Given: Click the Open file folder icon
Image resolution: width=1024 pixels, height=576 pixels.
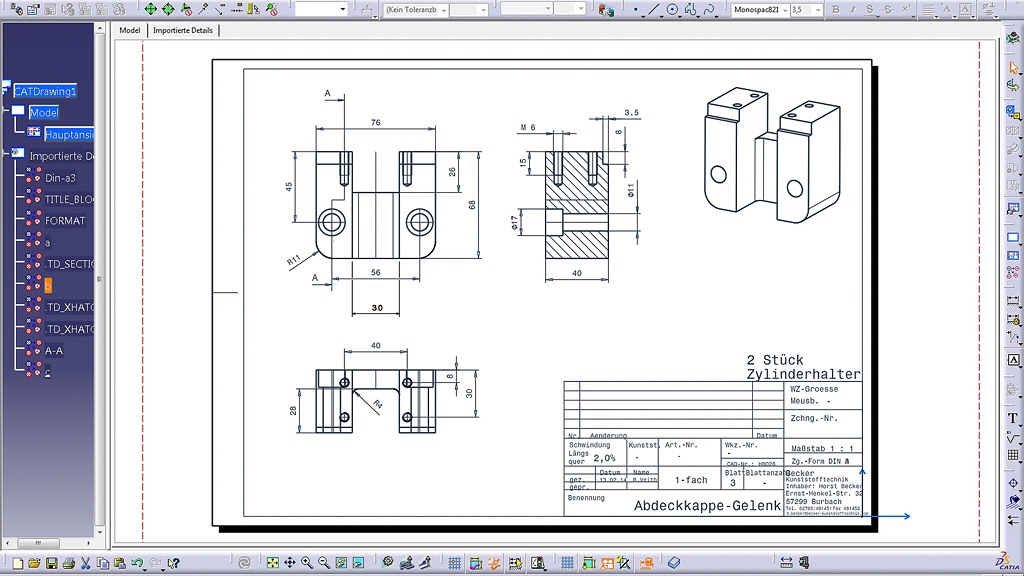Looking at the screenshot, I should [x=33, y=563].
